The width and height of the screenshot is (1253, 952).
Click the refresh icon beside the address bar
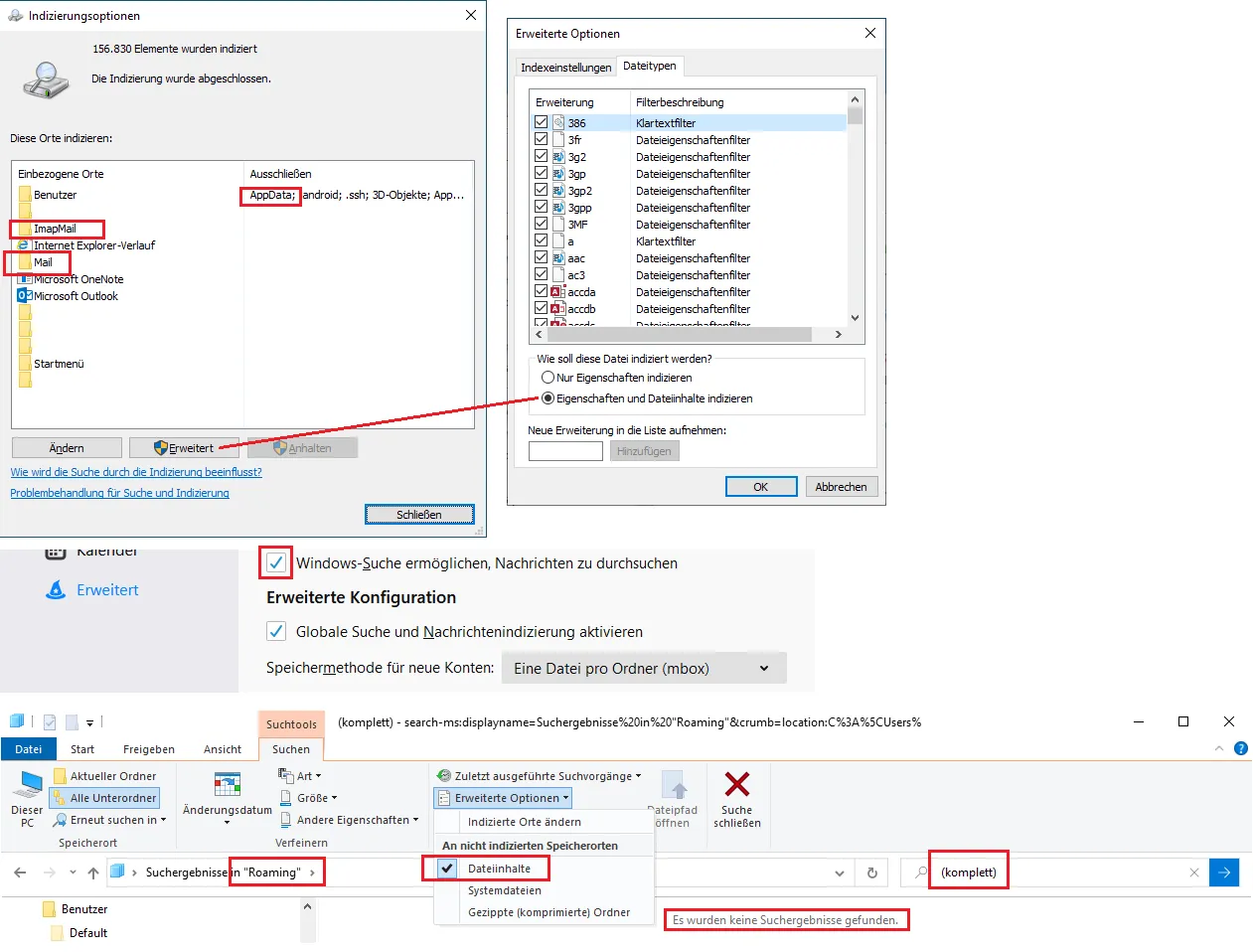[871, 873]
